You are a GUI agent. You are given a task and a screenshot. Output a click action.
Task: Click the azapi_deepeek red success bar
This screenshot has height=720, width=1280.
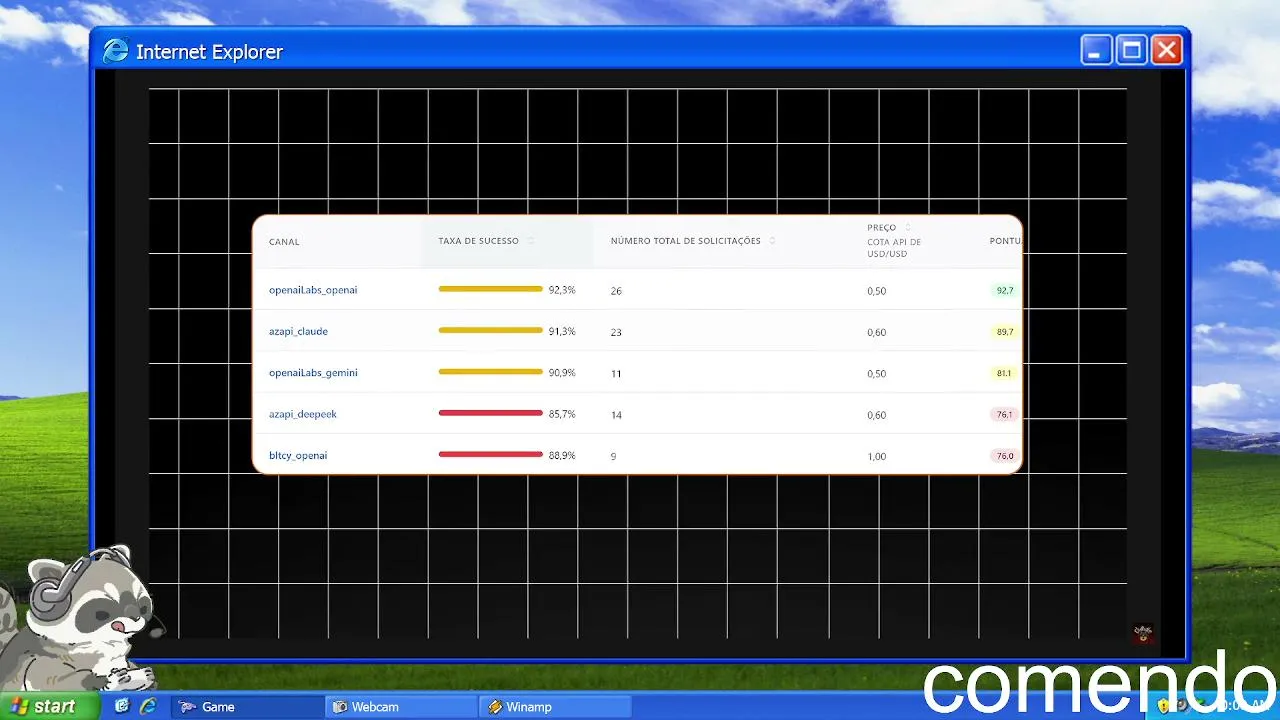(490, 413)
